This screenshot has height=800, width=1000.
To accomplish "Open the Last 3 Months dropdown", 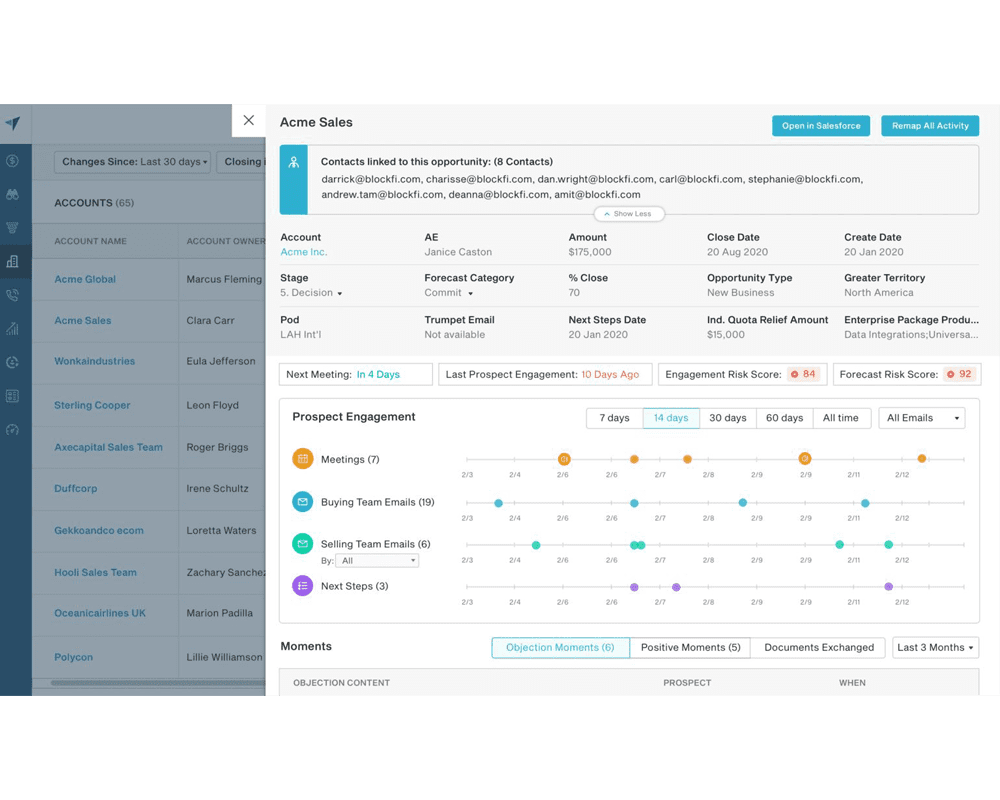I will coord(935,647).
